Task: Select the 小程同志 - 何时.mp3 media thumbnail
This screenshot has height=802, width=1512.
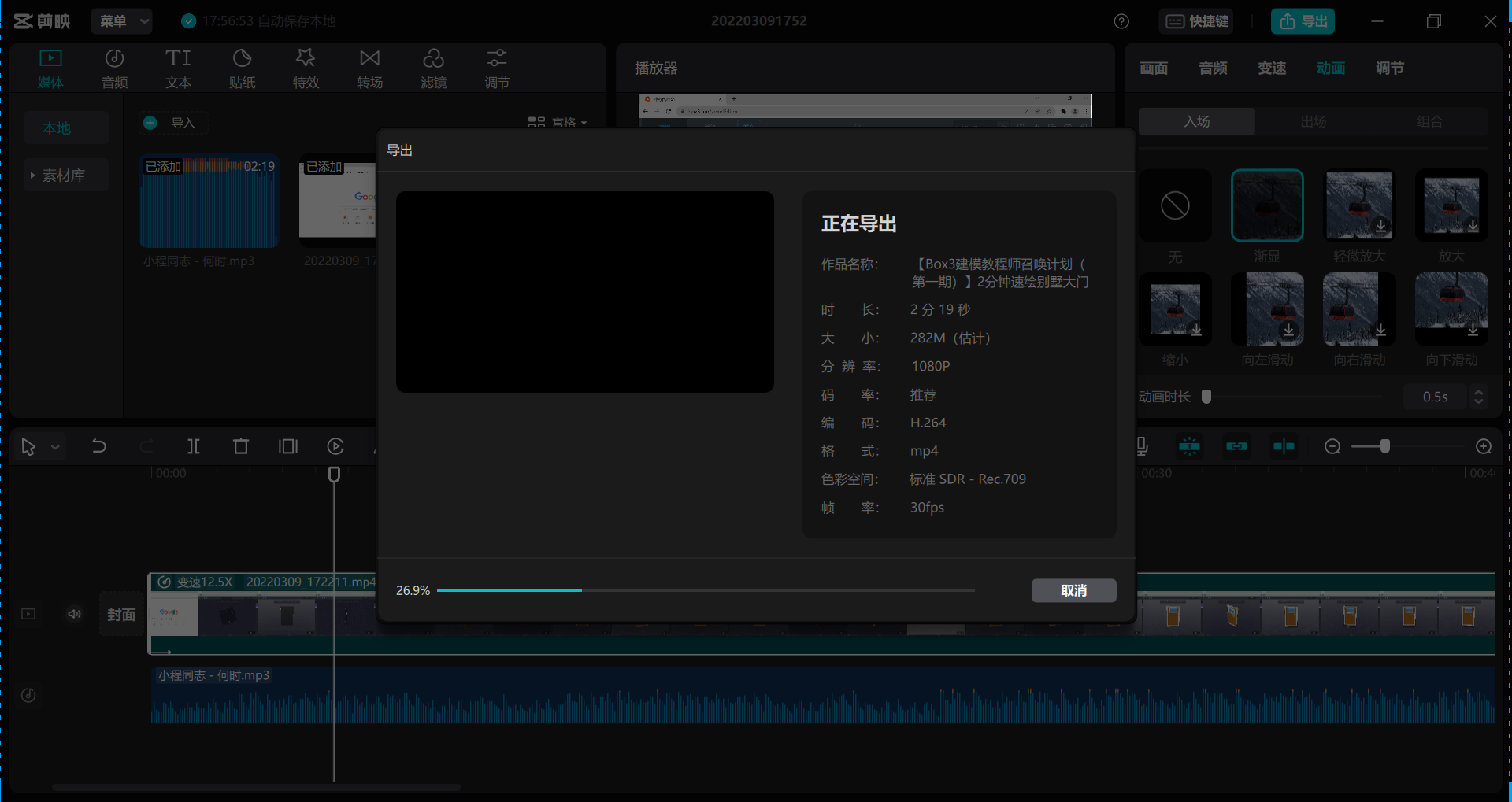Action: click(x=209, y=203)
